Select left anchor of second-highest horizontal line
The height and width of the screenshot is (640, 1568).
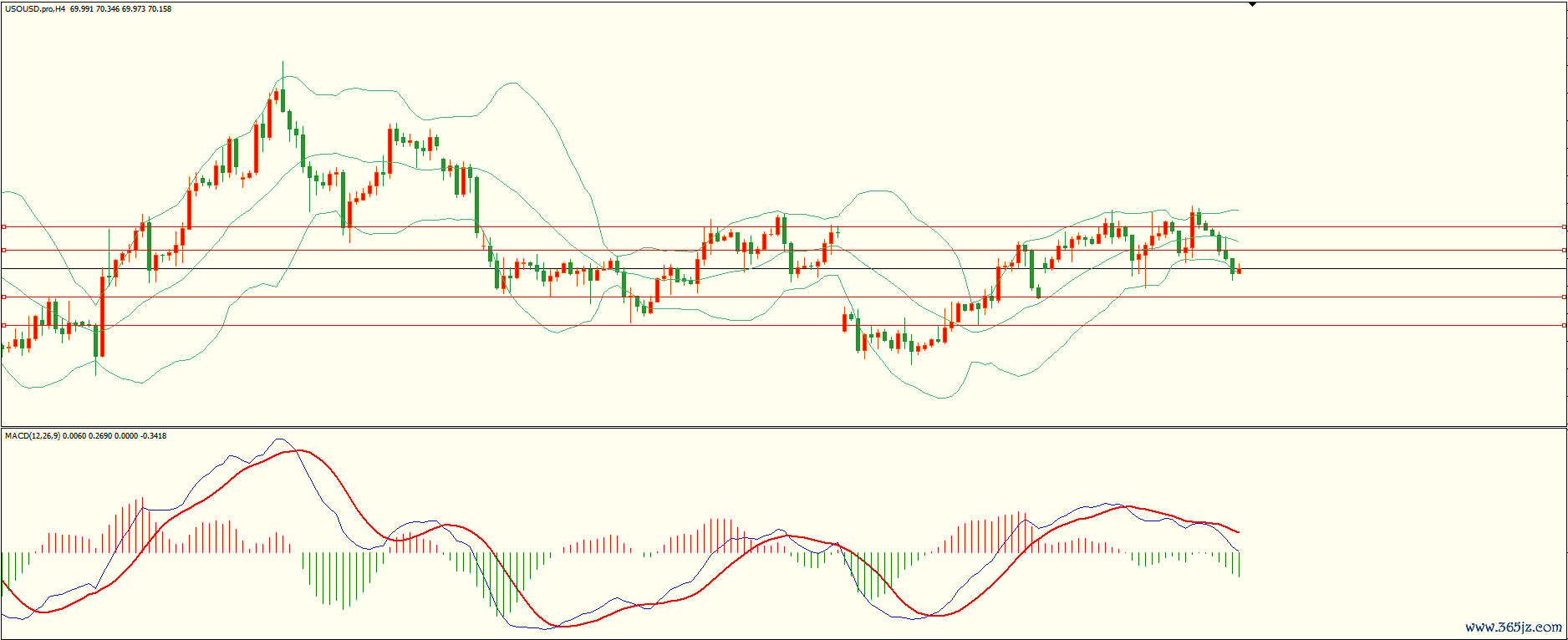coord(3,250)
